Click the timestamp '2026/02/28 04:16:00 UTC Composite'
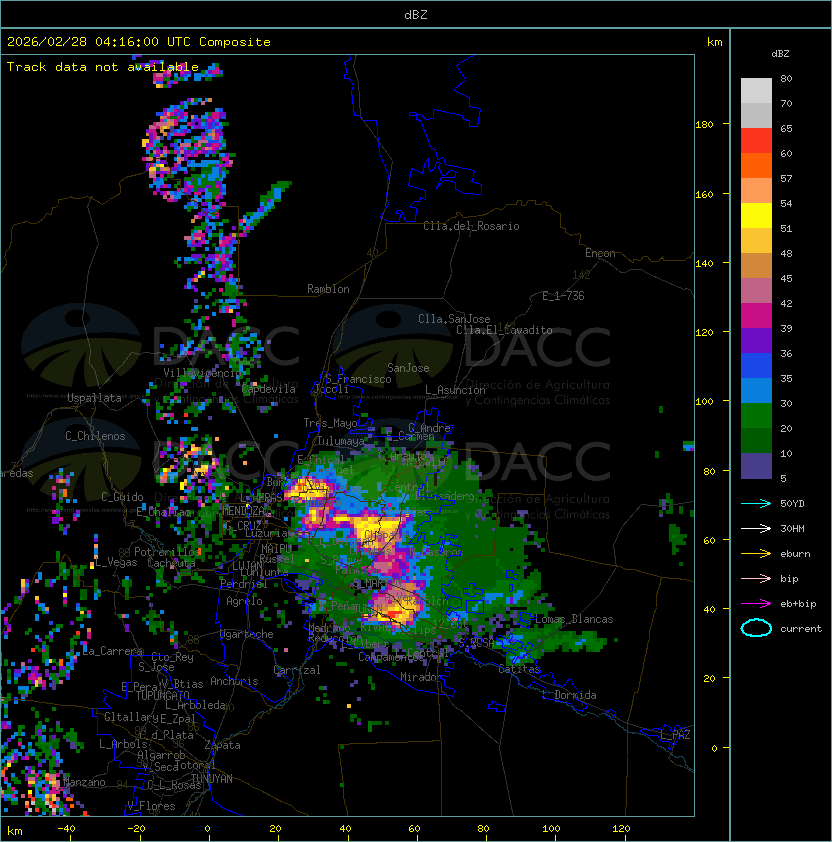832x842 pixels. (x=139, y=42)
